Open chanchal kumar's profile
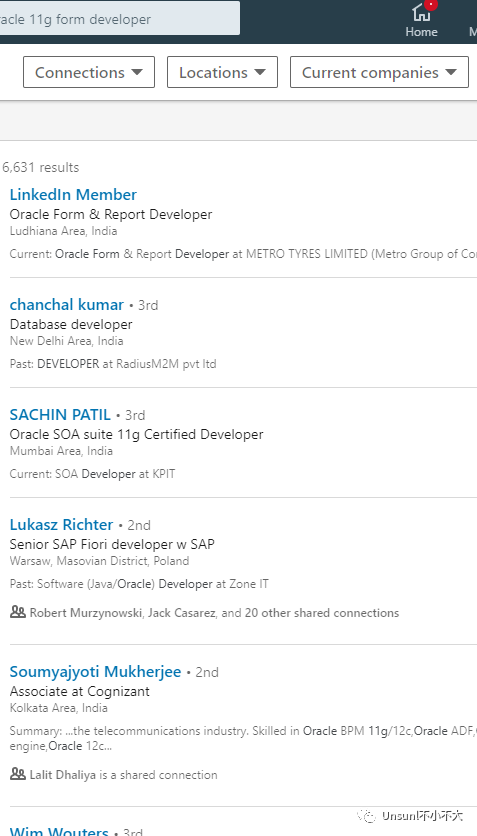 [67, 304]
